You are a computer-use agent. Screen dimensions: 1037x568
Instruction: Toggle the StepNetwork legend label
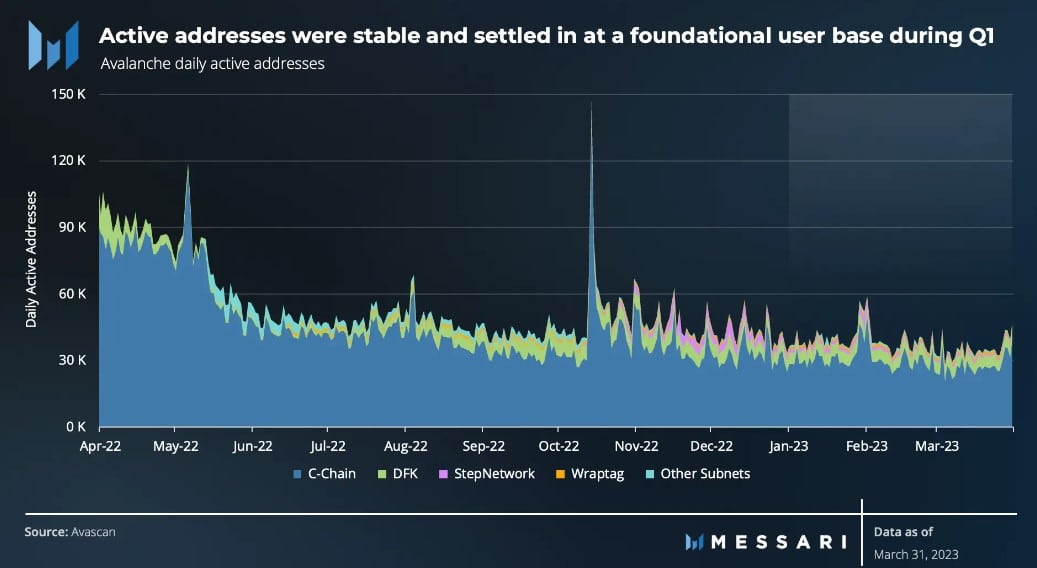[494, 474]
